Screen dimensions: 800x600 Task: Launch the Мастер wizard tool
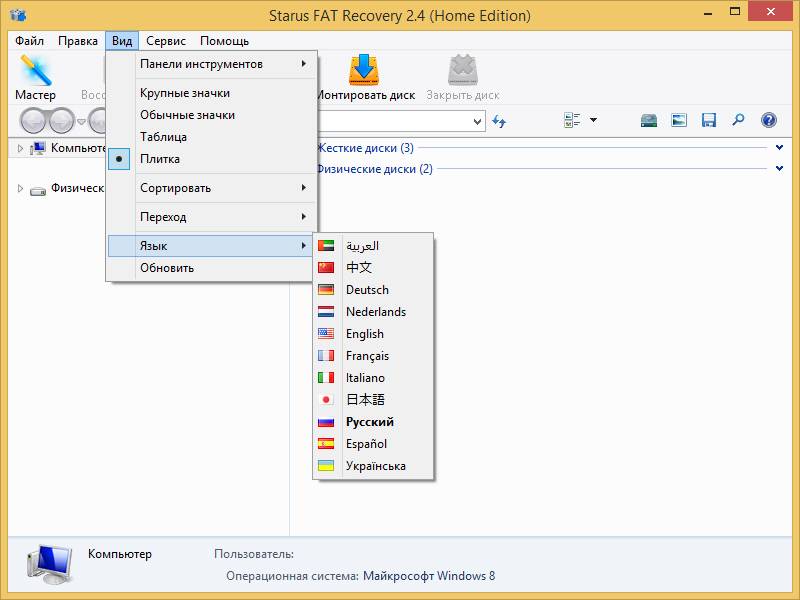click(35, 78)
